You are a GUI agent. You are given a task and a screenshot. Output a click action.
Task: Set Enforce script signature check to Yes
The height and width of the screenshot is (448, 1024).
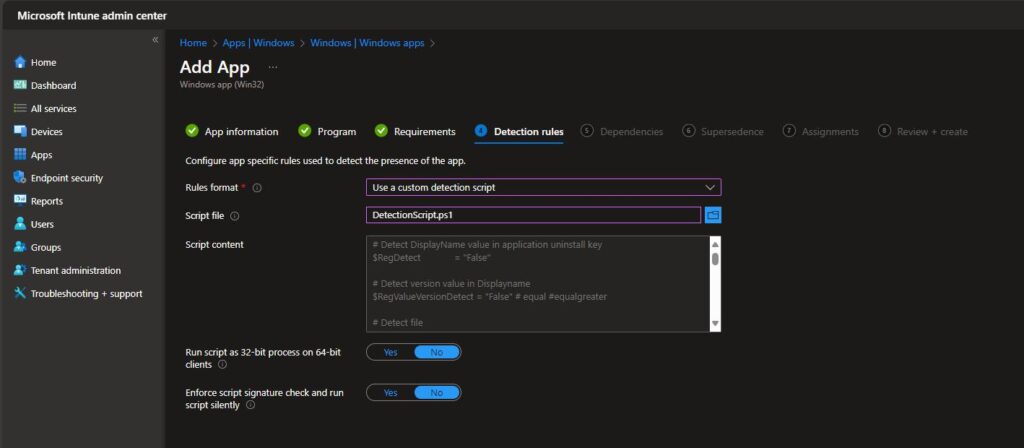point(391,392)
